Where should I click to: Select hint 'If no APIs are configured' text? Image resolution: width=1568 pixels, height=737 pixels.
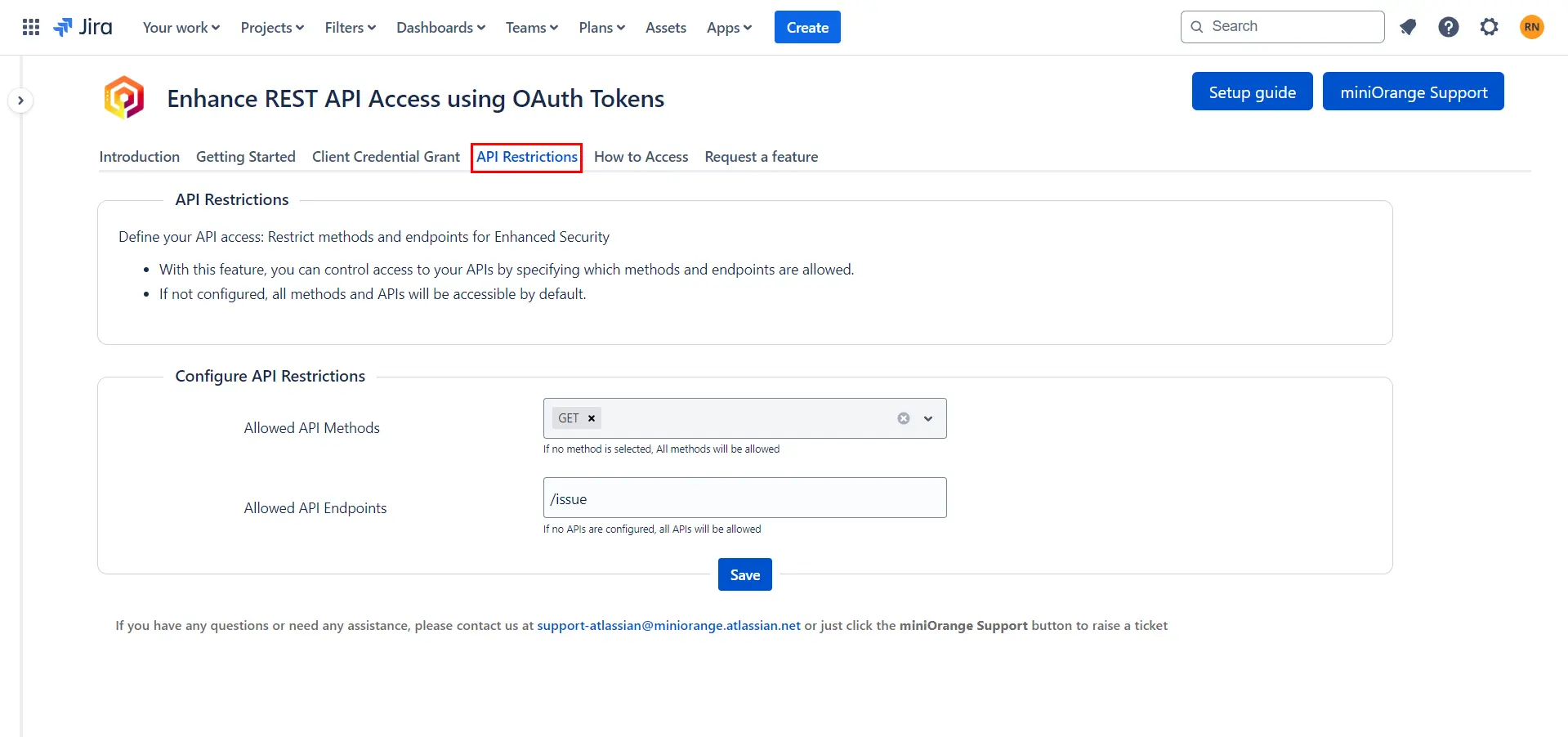coord(652,529)
